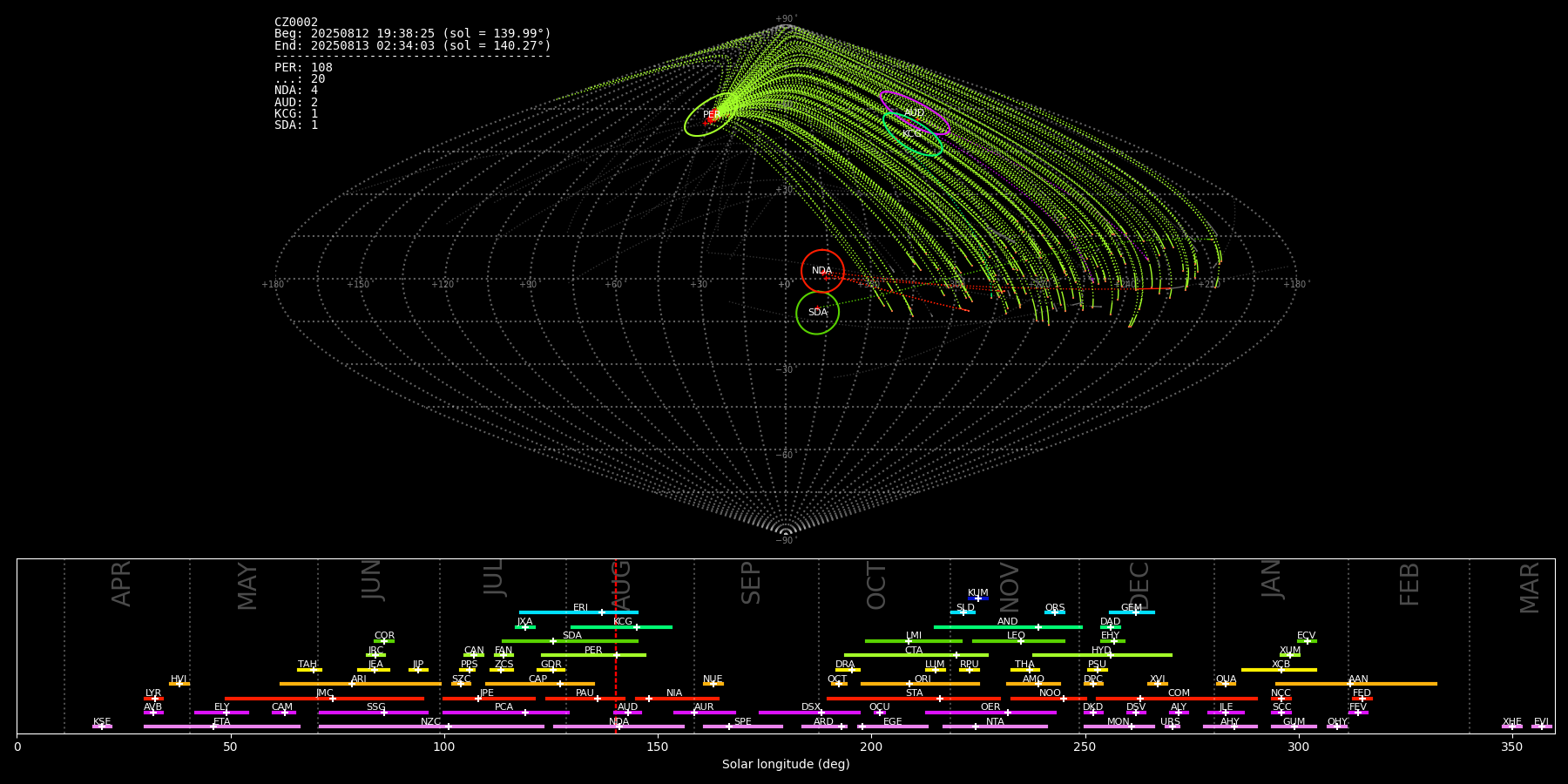
Task: Click the ORS shower bar
Action: tap(1055, 612)
